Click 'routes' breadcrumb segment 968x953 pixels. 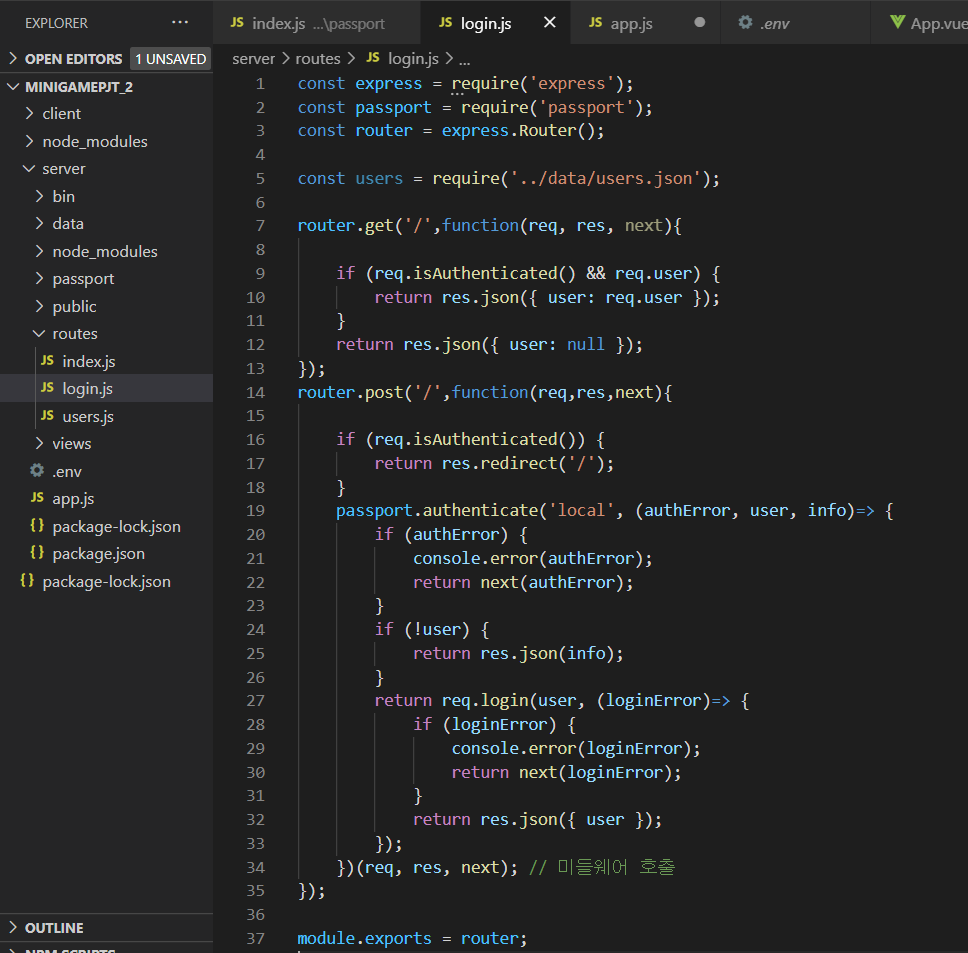[x=318, y=59]
